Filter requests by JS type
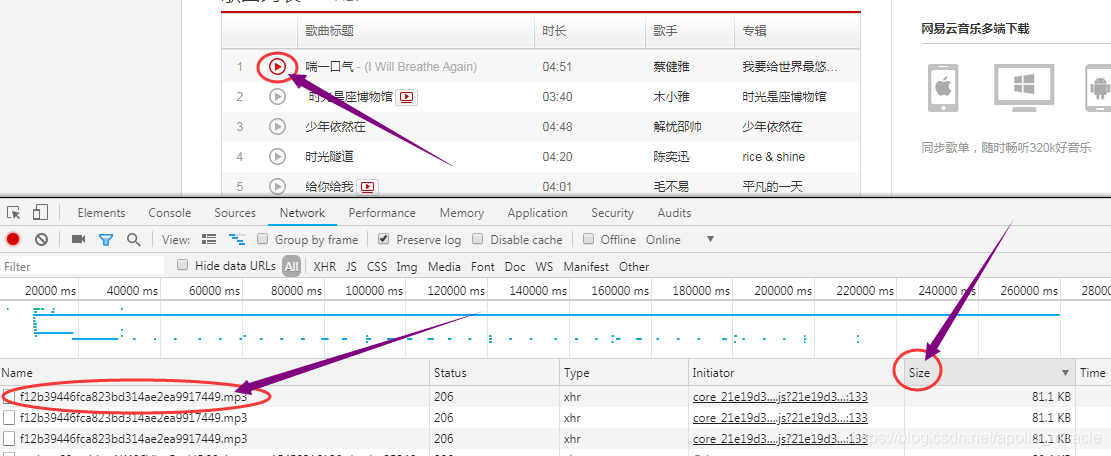1111x456 pixels. [x=351, y=267]
